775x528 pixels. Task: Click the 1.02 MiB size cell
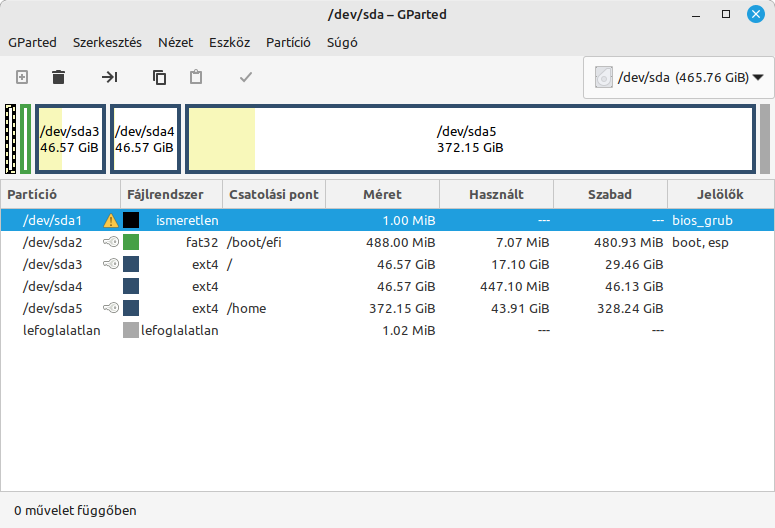point(409,330)
